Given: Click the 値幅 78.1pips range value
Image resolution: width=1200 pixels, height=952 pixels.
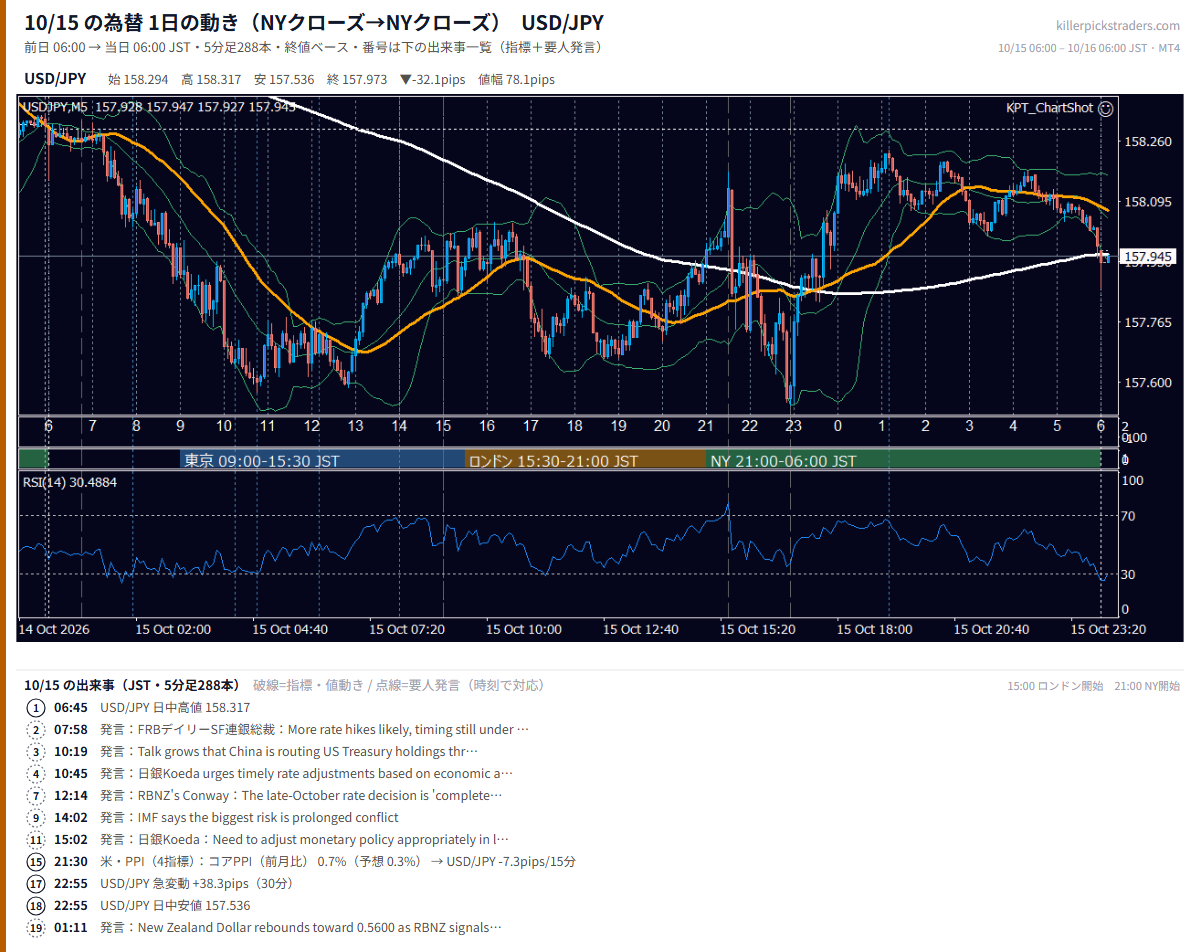Looking at the screenshot, I should click(x=516, y=79).
